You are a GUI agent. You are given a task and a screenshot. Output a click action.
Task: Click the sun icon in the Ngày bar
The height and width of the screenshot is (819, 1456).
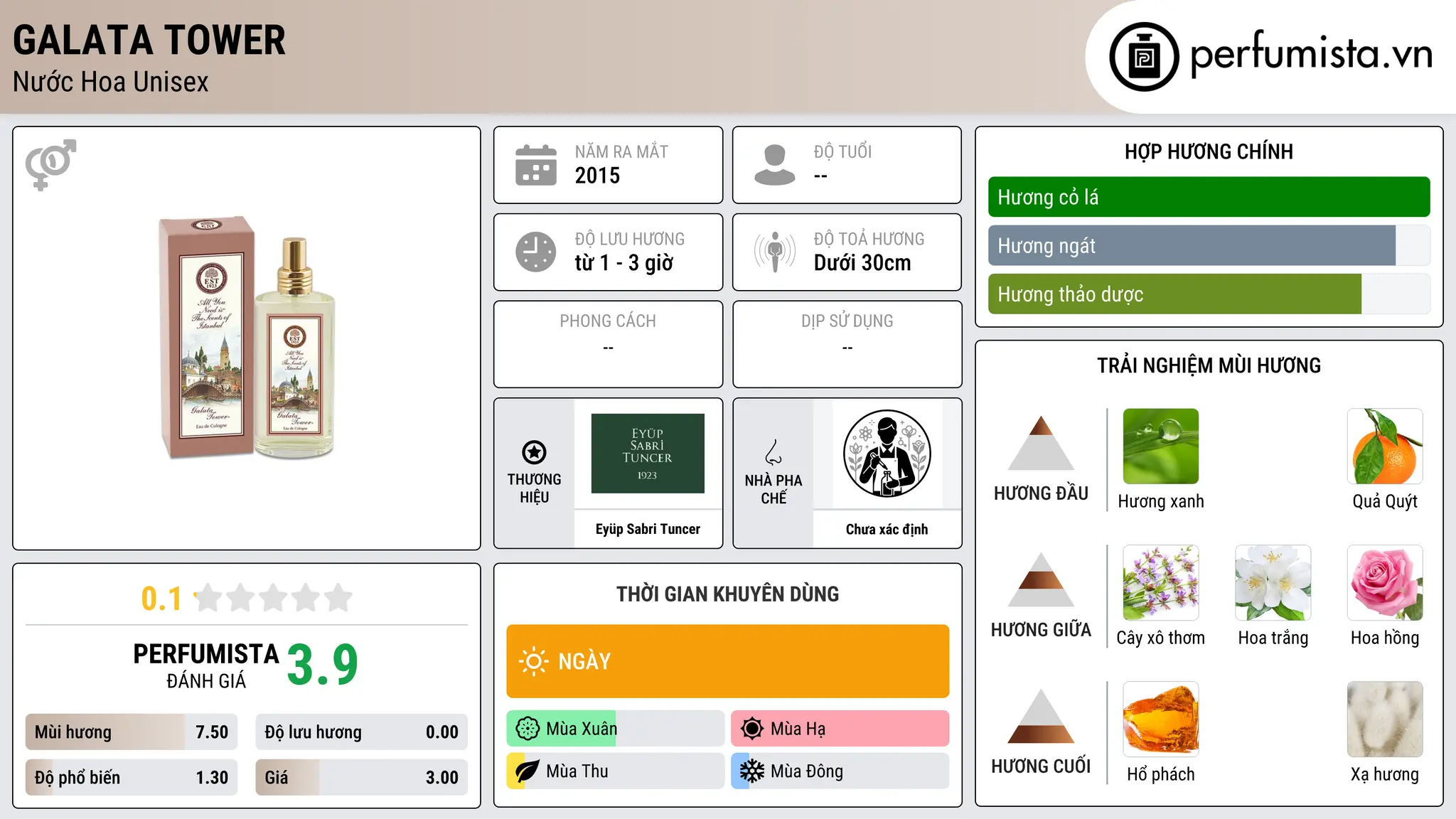tap(533, 661)
